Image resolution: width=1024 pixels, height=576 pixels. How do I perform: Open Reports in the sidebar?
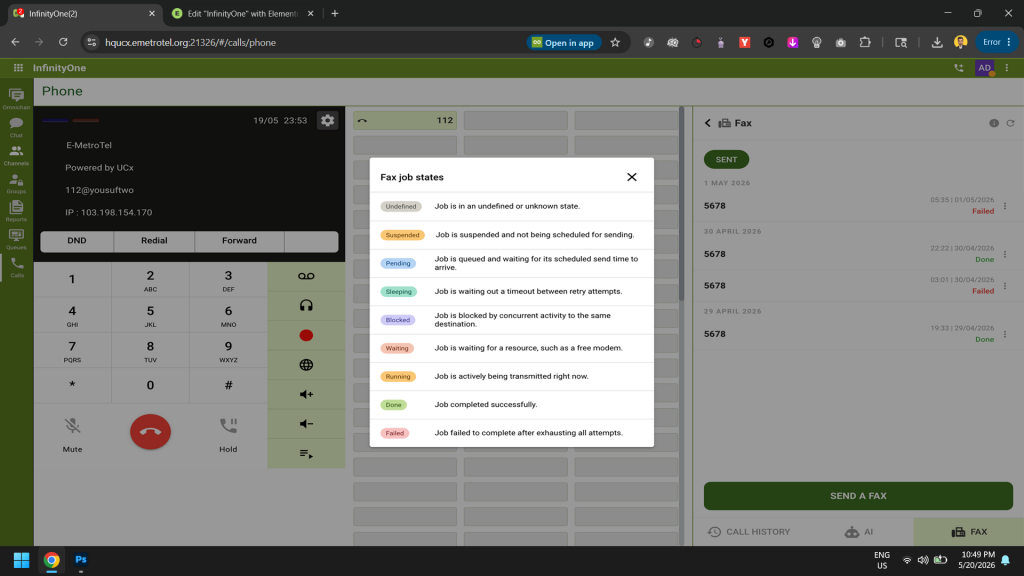(x=16, y=212)
